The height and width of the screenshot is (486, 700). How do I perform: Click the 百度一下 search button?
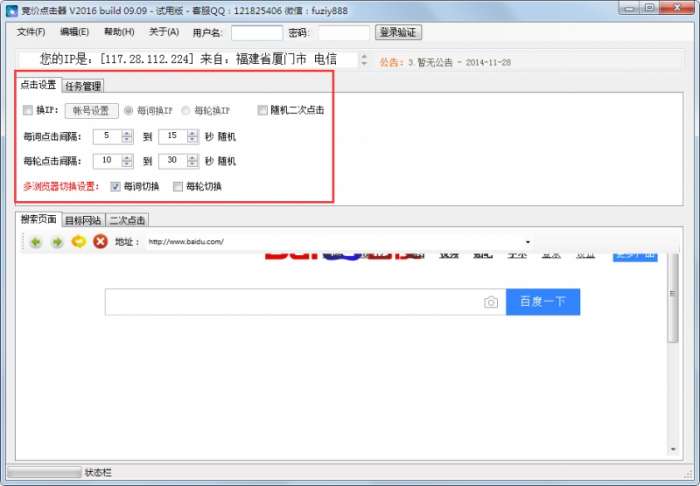click(543, 302)
